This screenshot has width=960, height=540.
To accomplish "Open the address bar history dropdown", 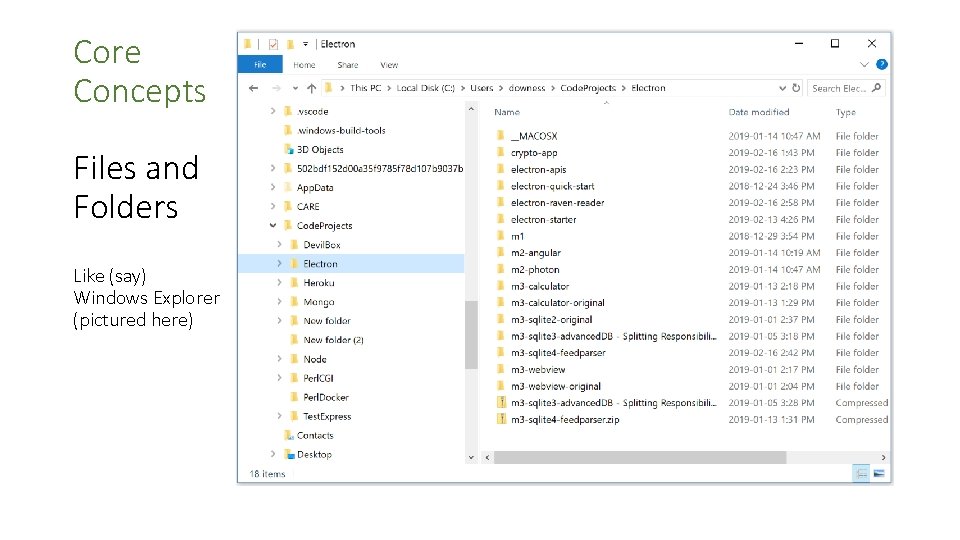I will coord(782,88).
